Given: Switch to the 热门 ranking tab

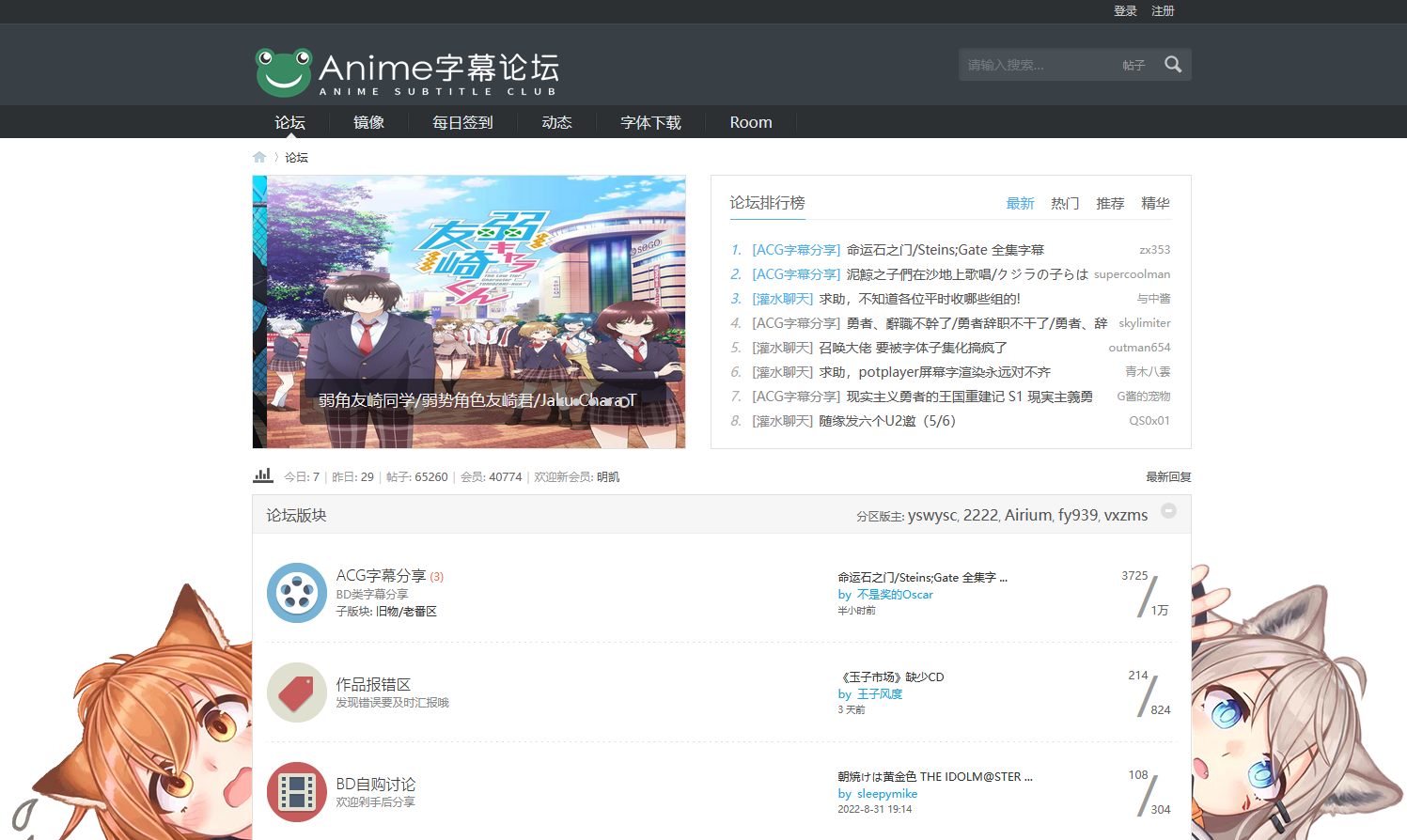Looking at the screenshot, I should pyautogui.click(x=1065, y=203).
